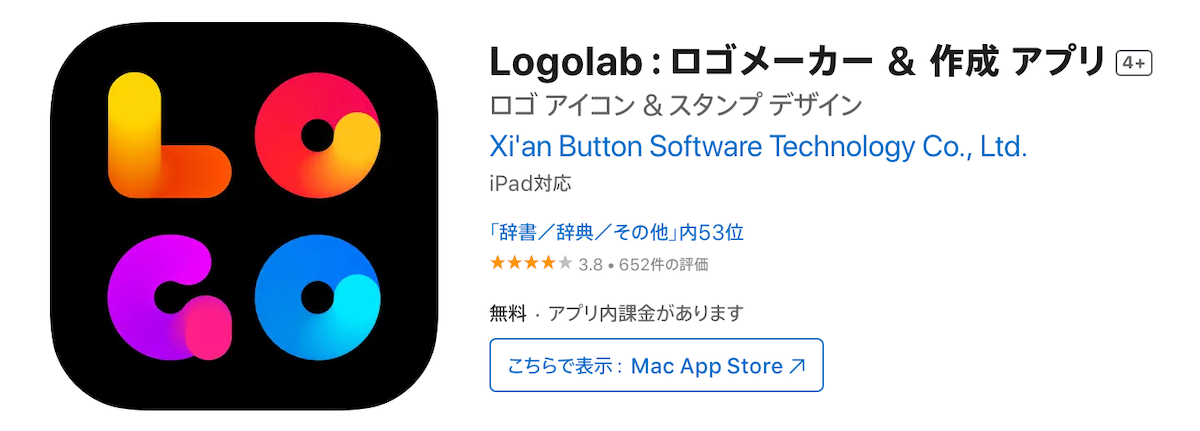The height and width of the screenshot is (431, 1200).
Task: Click the subtitle ロゴ アイコン & スタンプ デザイン
Action: [x=676, y=104]
